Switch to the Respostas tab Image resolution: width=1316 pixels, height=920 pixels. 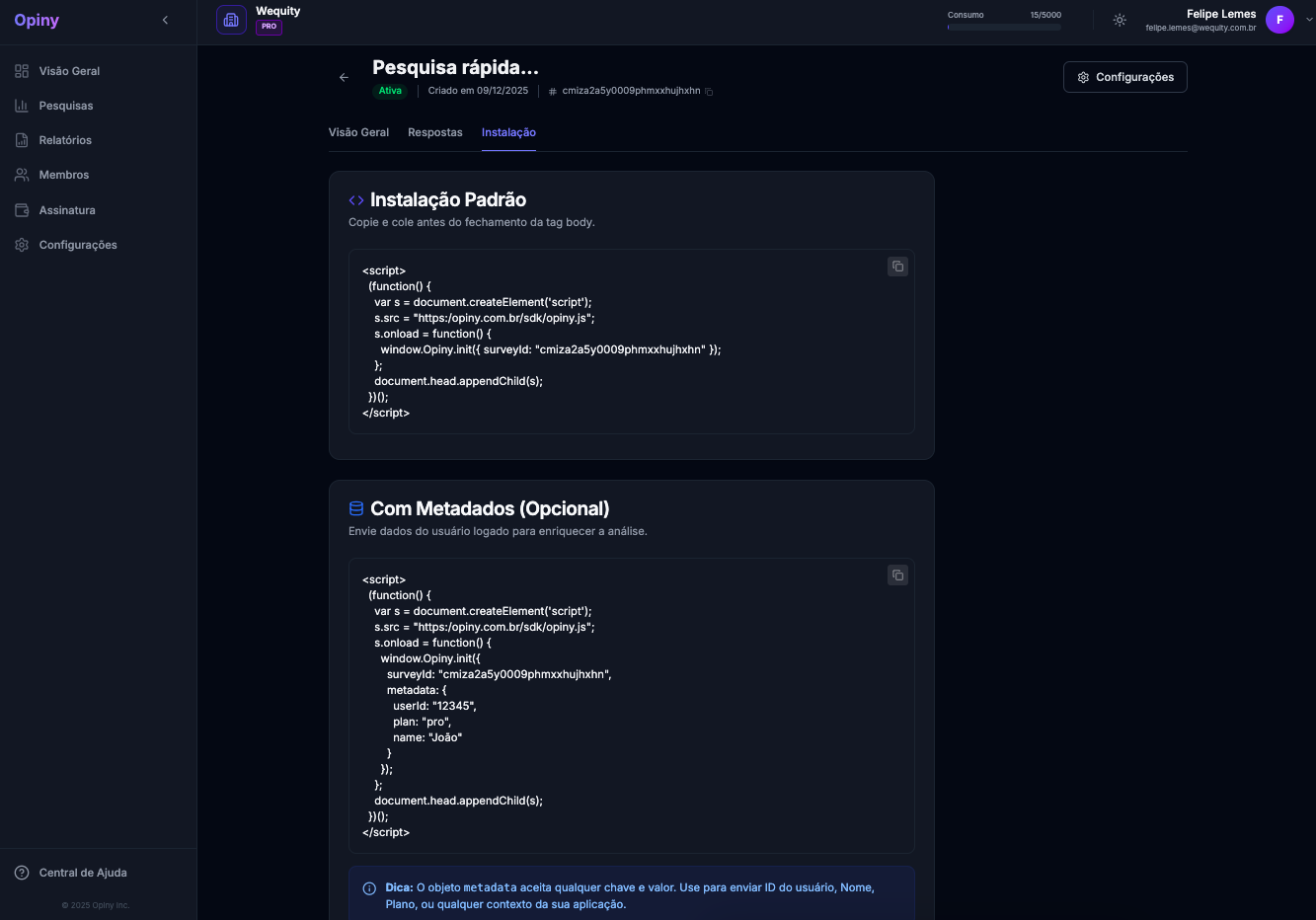pyautogui.click(x=435, y=132)
